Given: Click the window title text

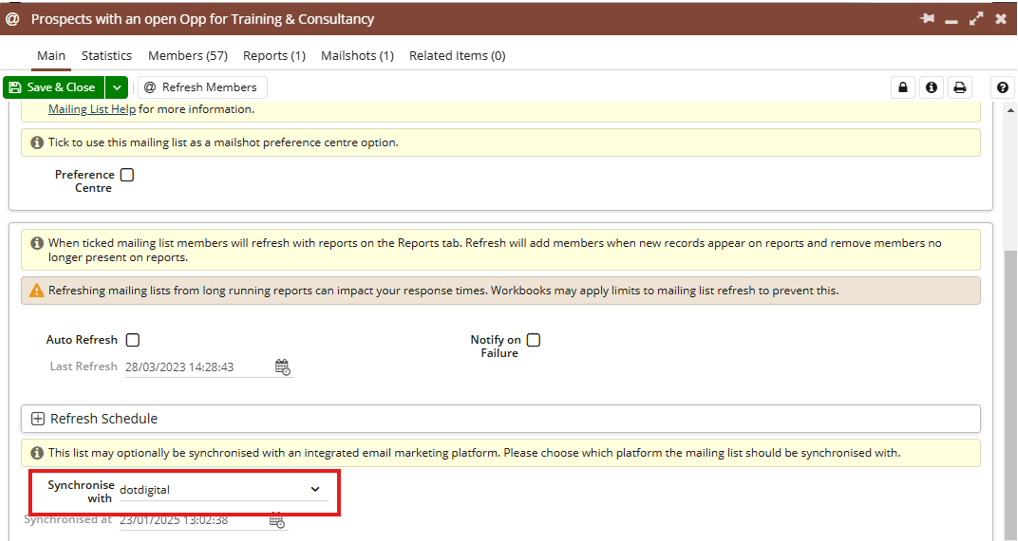Looking at the screenshot, I should (x=203, y=19).
